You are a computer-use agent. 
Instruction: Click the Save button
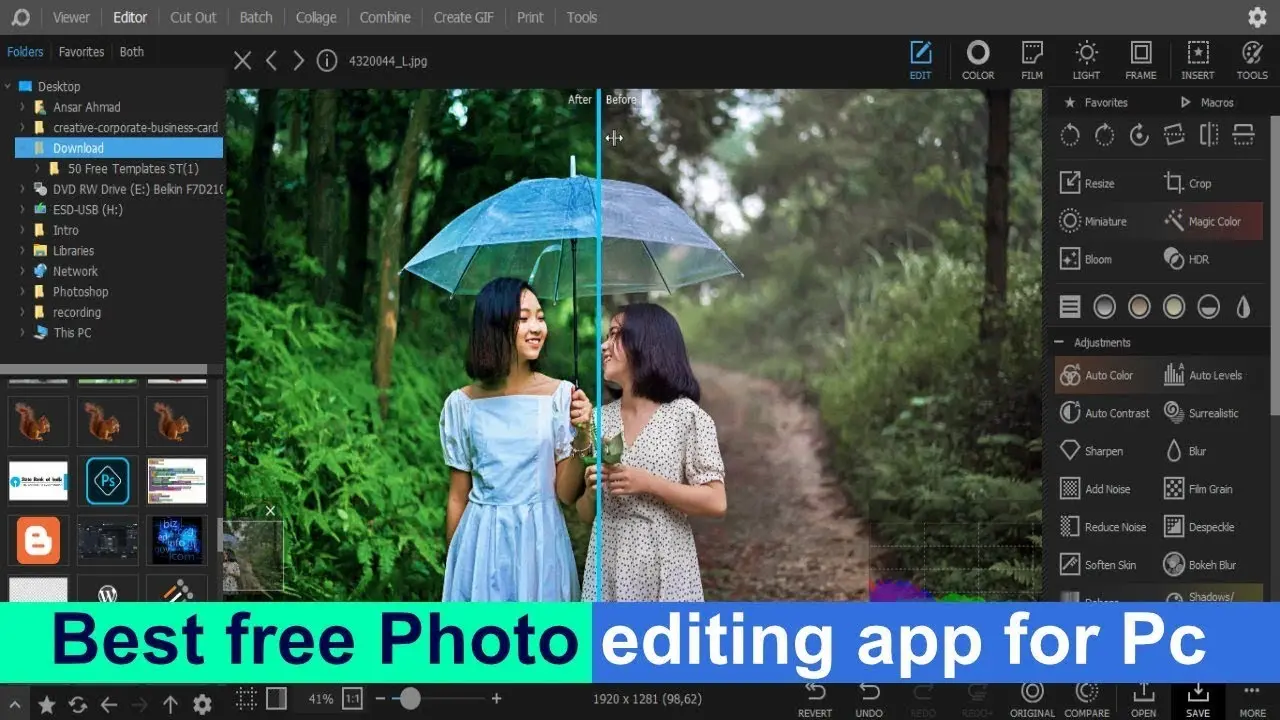click(x=1197, y=698)
